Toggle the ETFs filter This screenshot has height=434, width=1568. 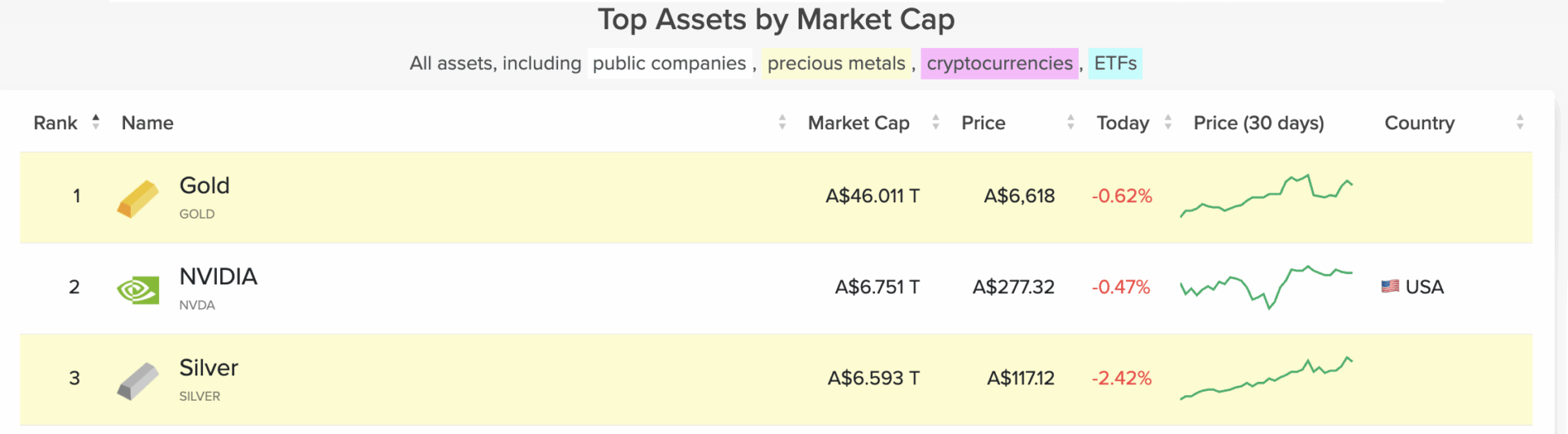click(1115, 63)
